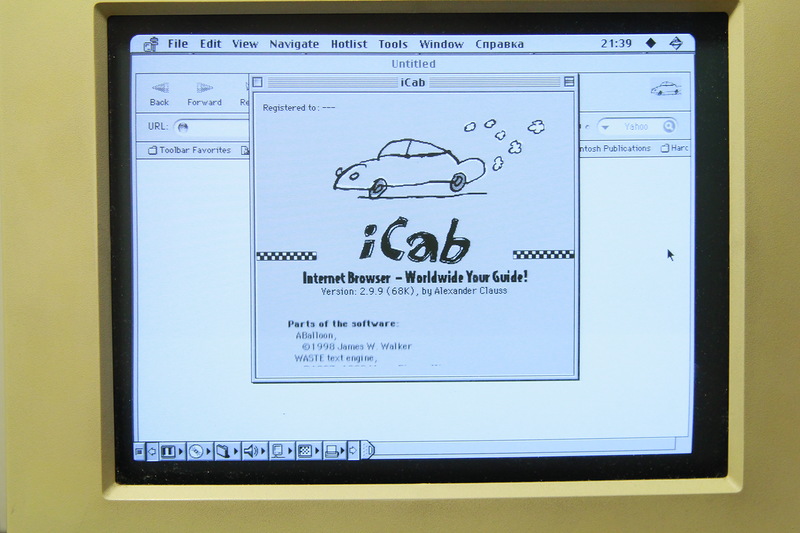This screenshot has height=533, width=800.
Task: Close the iCab about window
Action: point(258,82)
